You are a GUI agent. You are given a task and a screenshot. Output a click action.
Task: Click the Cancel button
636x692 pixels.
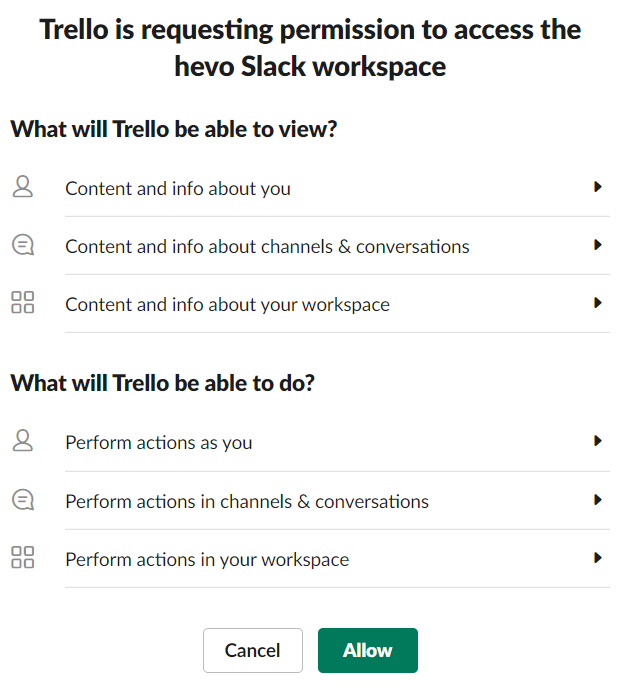click(x=253, y=651)
